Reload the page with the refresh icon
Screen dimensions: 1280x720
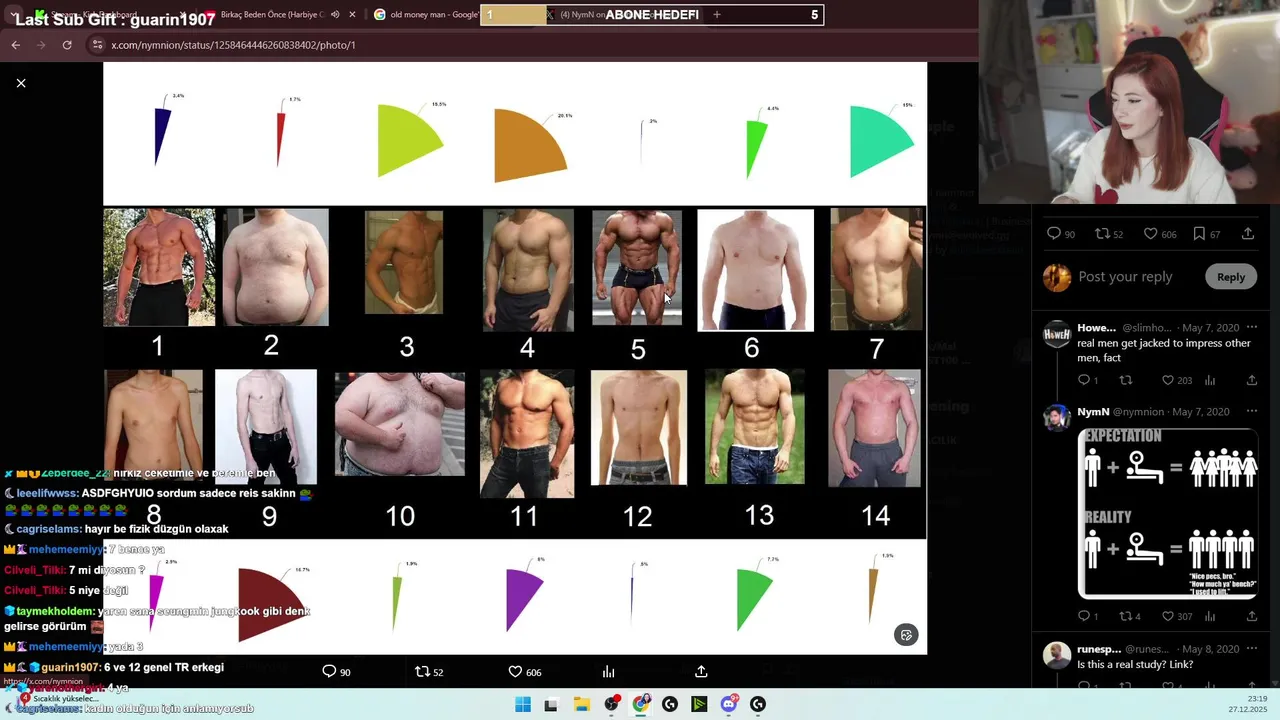click(x=67, y=45)
